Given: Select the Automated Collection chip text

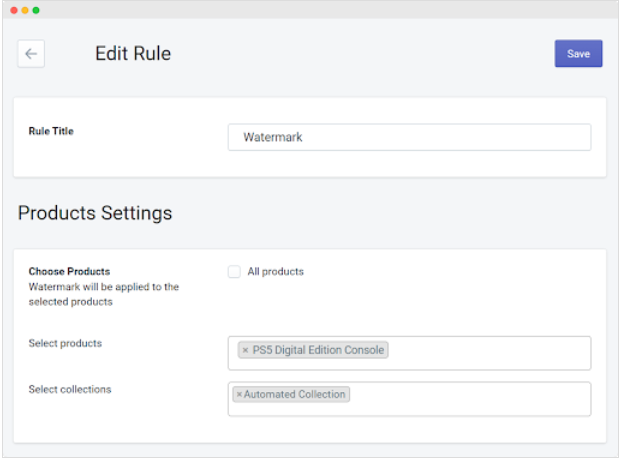Looking at the screenshot, I should [295, 395].
